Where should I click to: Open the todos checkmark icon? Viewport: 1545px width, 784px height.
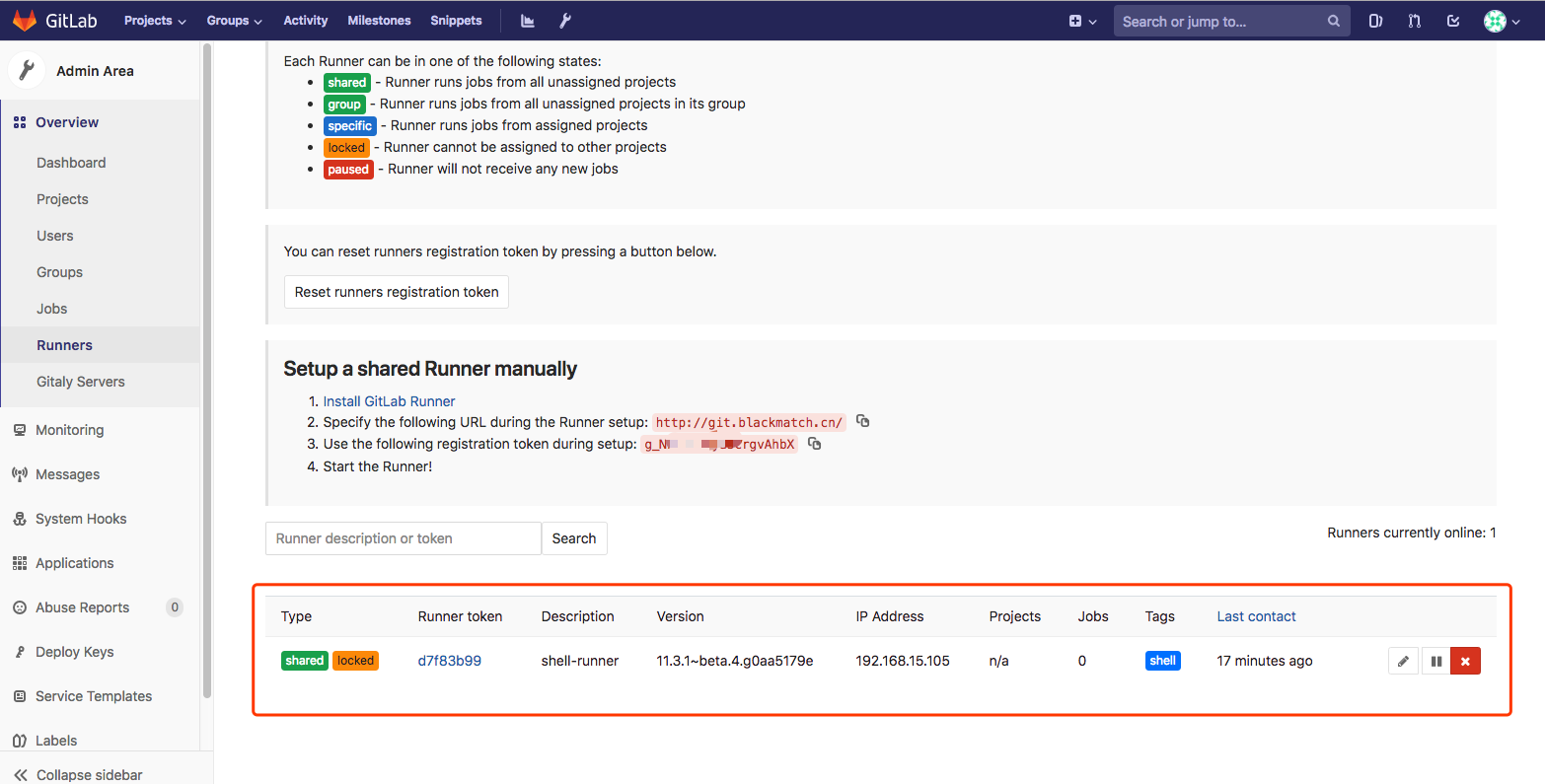click(1452, 21)
